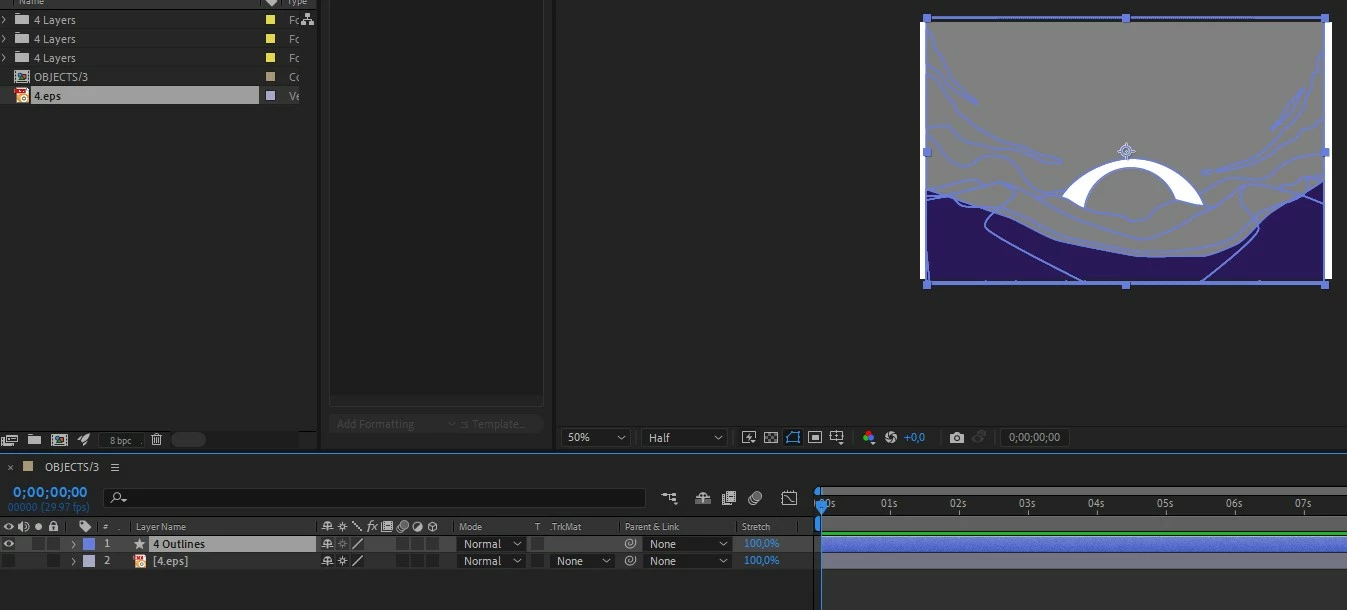Click the timeline layer search field
The height and width of the screenshot is (610, 1347).
pos(375,497)
